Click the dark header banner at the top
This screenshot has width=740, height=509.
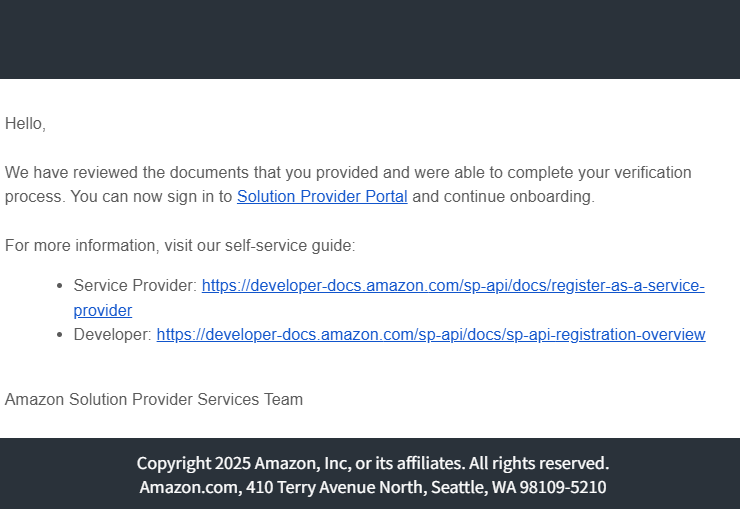click(370, 40)
